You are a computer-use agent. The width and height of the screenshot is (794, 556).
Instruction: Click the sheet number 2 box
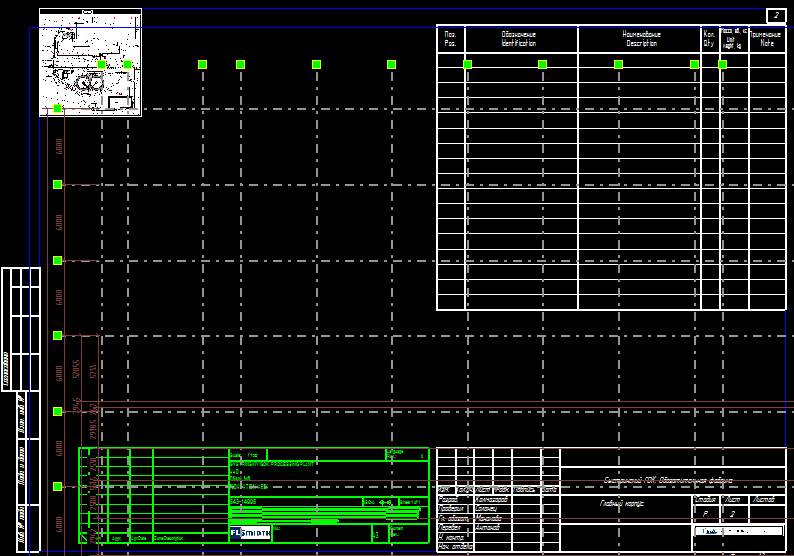(776, 15)
